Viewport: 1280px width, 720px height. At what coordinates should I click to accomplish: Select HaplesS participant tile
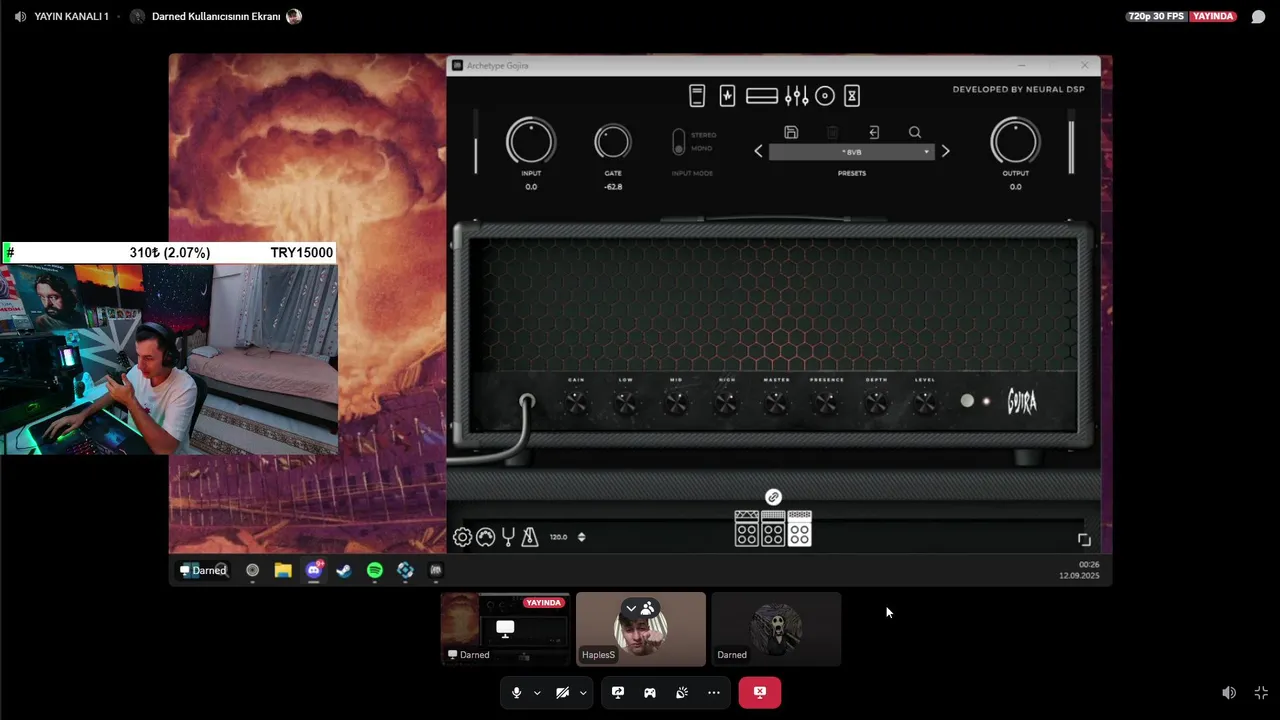(641, 629)
